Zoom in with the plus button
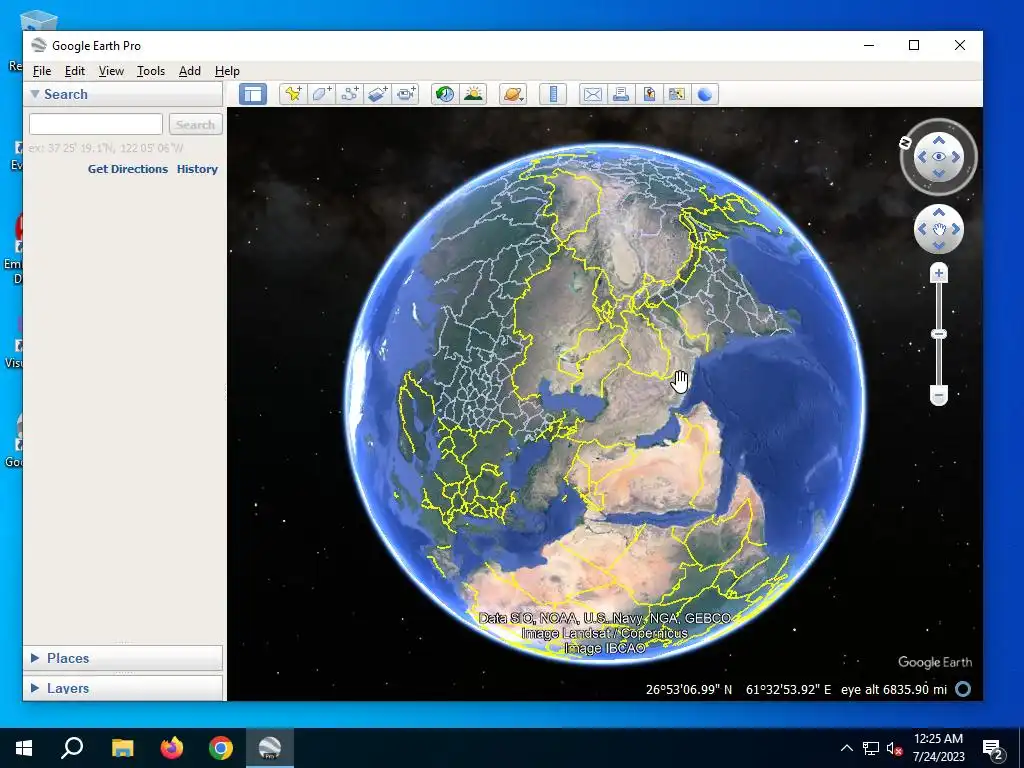The image size is (1024, 768). pyautogui.click(x=938, y=273)
